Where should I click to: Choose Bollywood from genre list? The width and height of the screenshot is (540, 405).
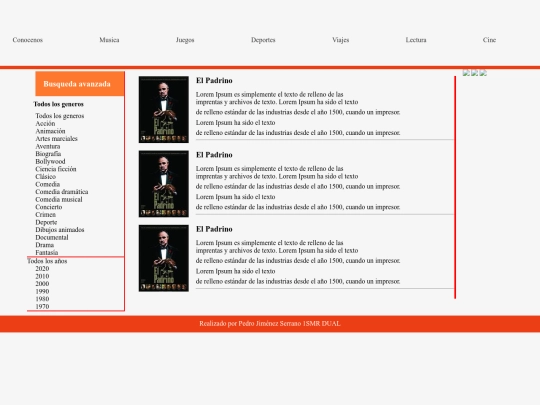coord(50,161)
